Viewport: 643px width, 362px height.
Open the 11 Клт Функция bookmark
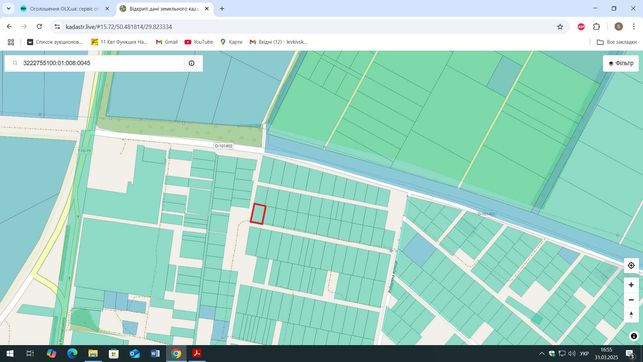point(119,42)
